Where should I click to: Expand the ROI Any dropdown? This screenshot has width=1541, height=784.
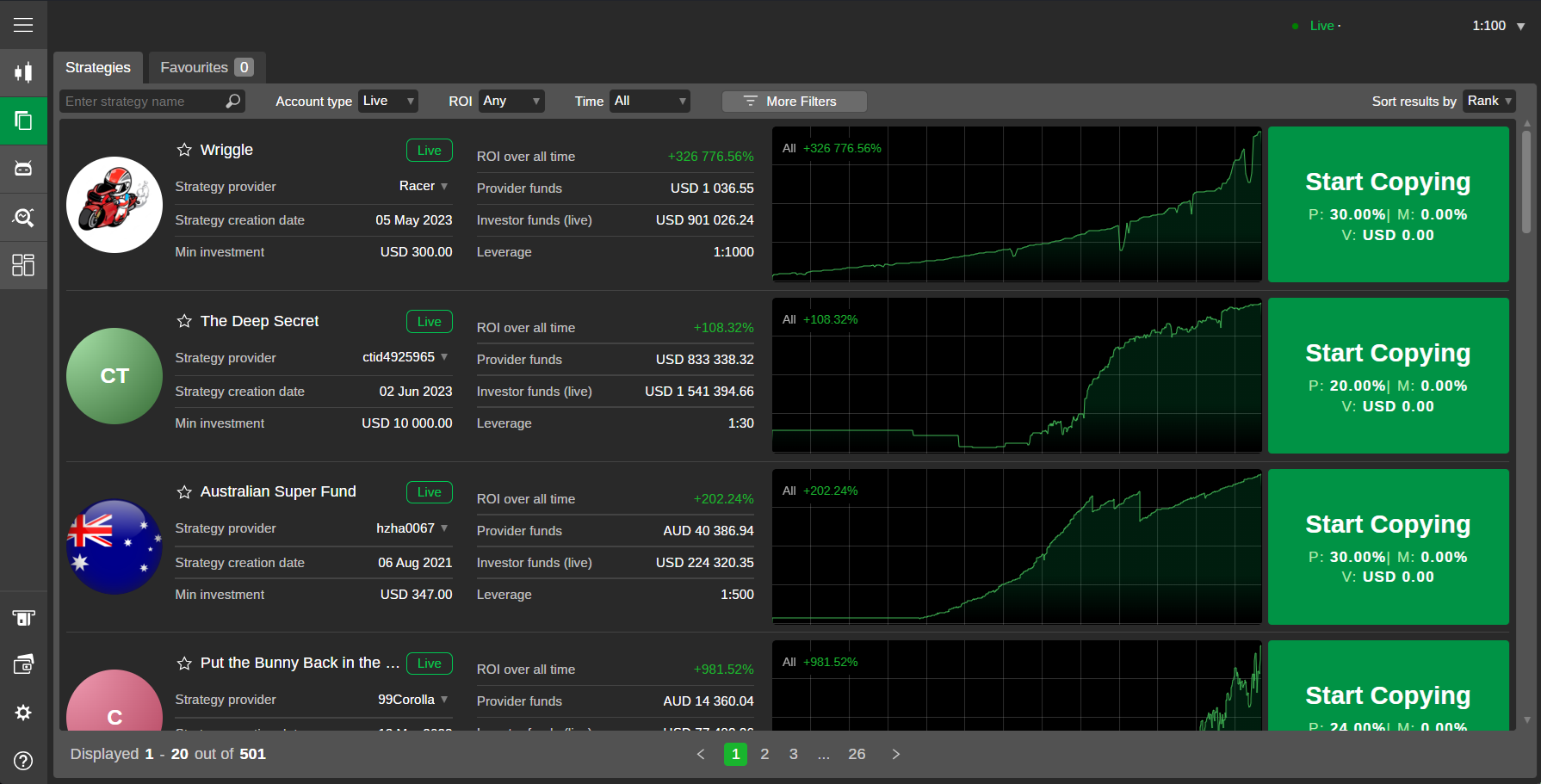pos(511,102)
